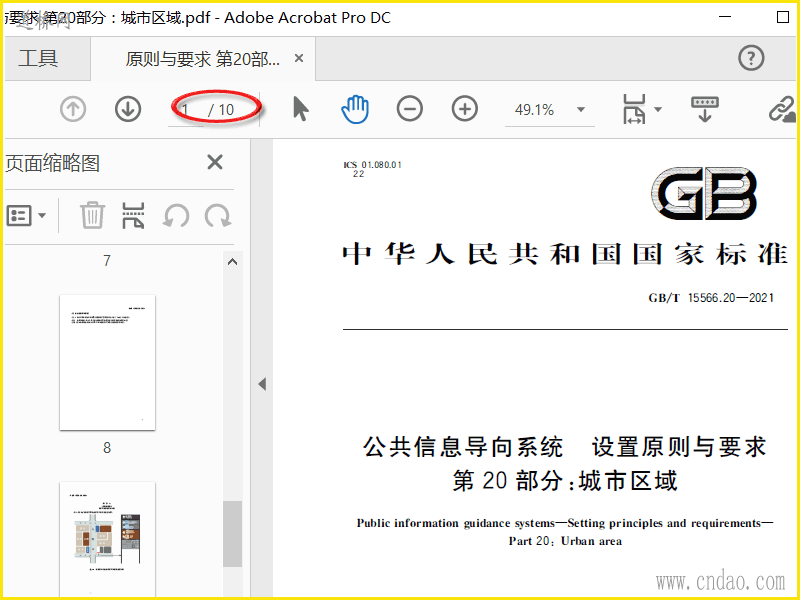
Task: Click the 49.1% zoom value field
Action: click(x=535, y=110)
